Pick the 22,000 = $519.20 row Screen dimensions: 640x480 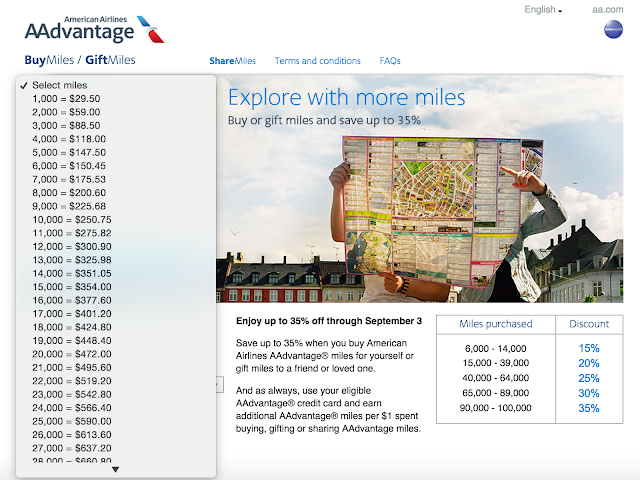coord(116,381)
